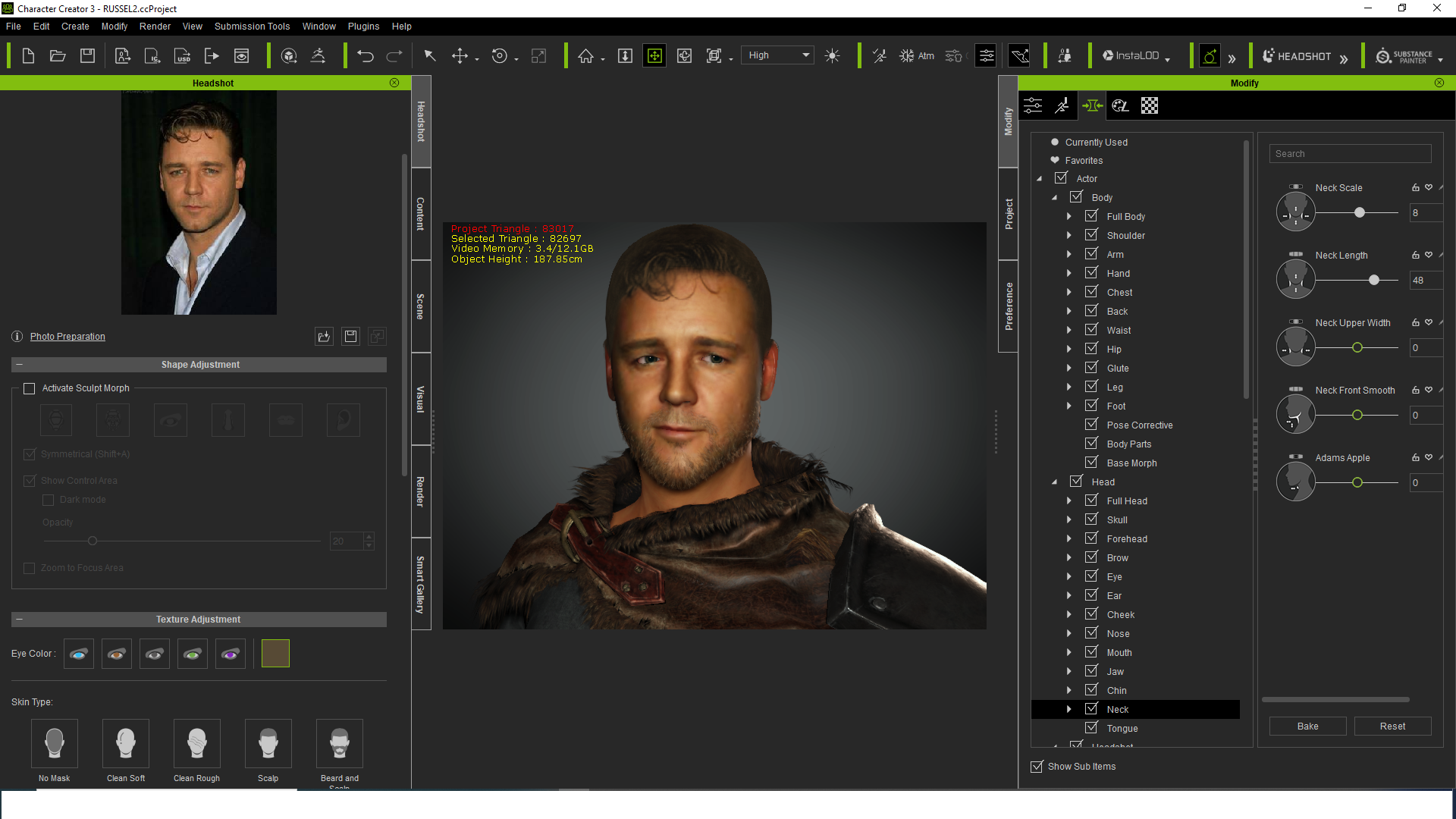
Task: Collapse the Shape Adjustment section
Action: coord(19,365)
